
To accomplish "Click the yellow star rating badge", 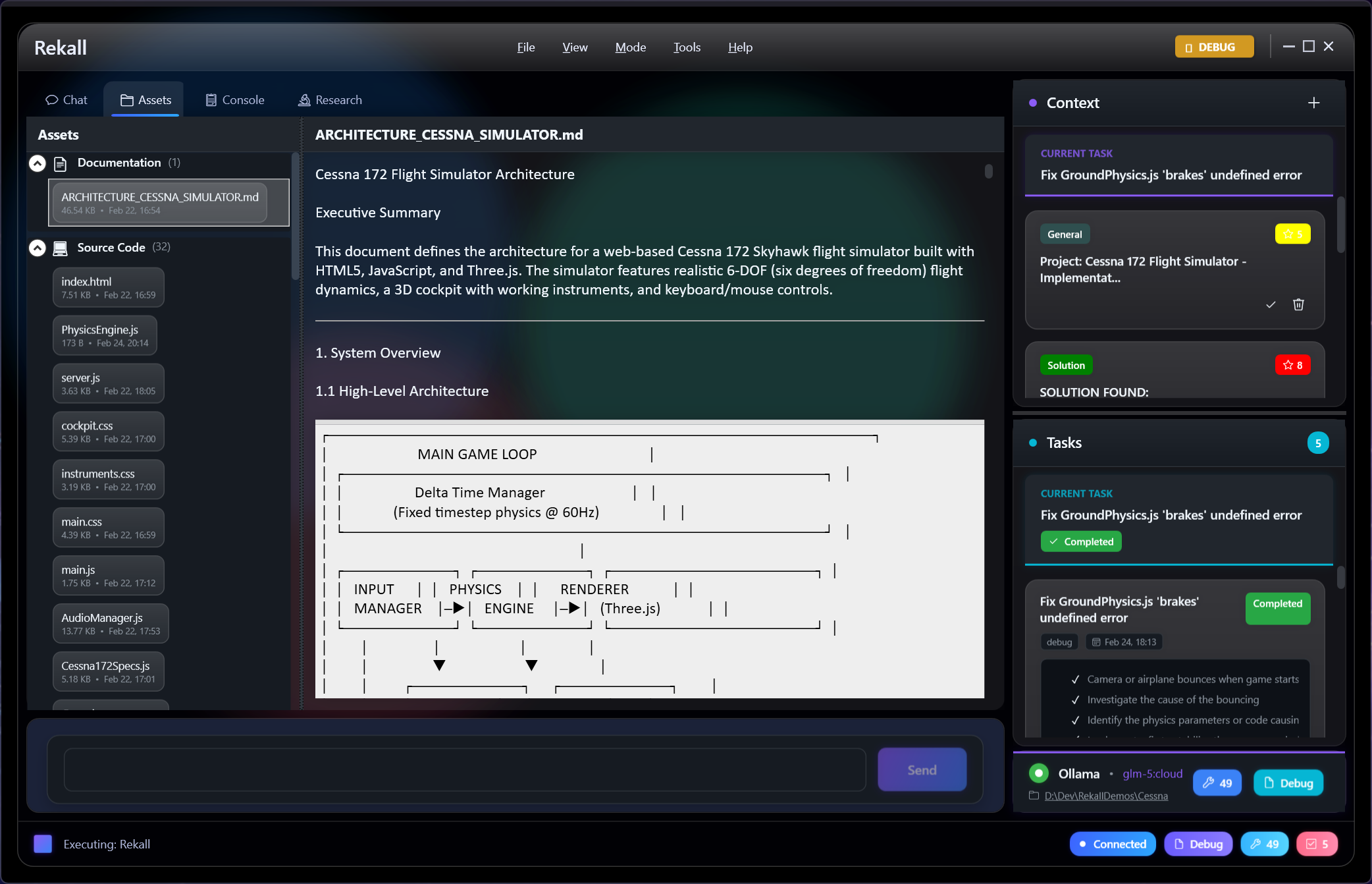I will 1292,234.
